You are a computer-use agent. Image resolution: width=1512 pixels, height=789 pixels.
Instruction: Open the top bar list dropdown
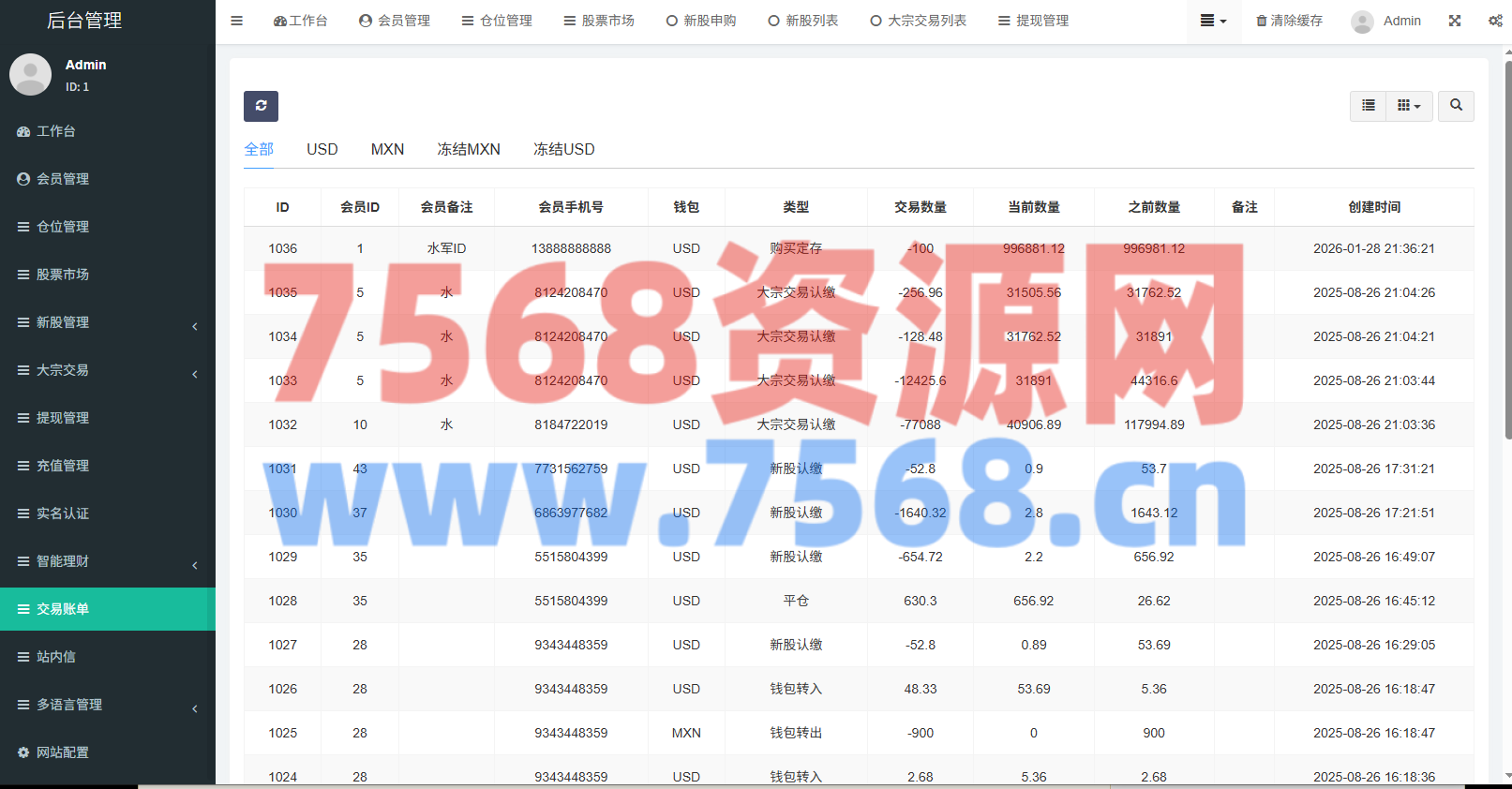click(1213, 21)
